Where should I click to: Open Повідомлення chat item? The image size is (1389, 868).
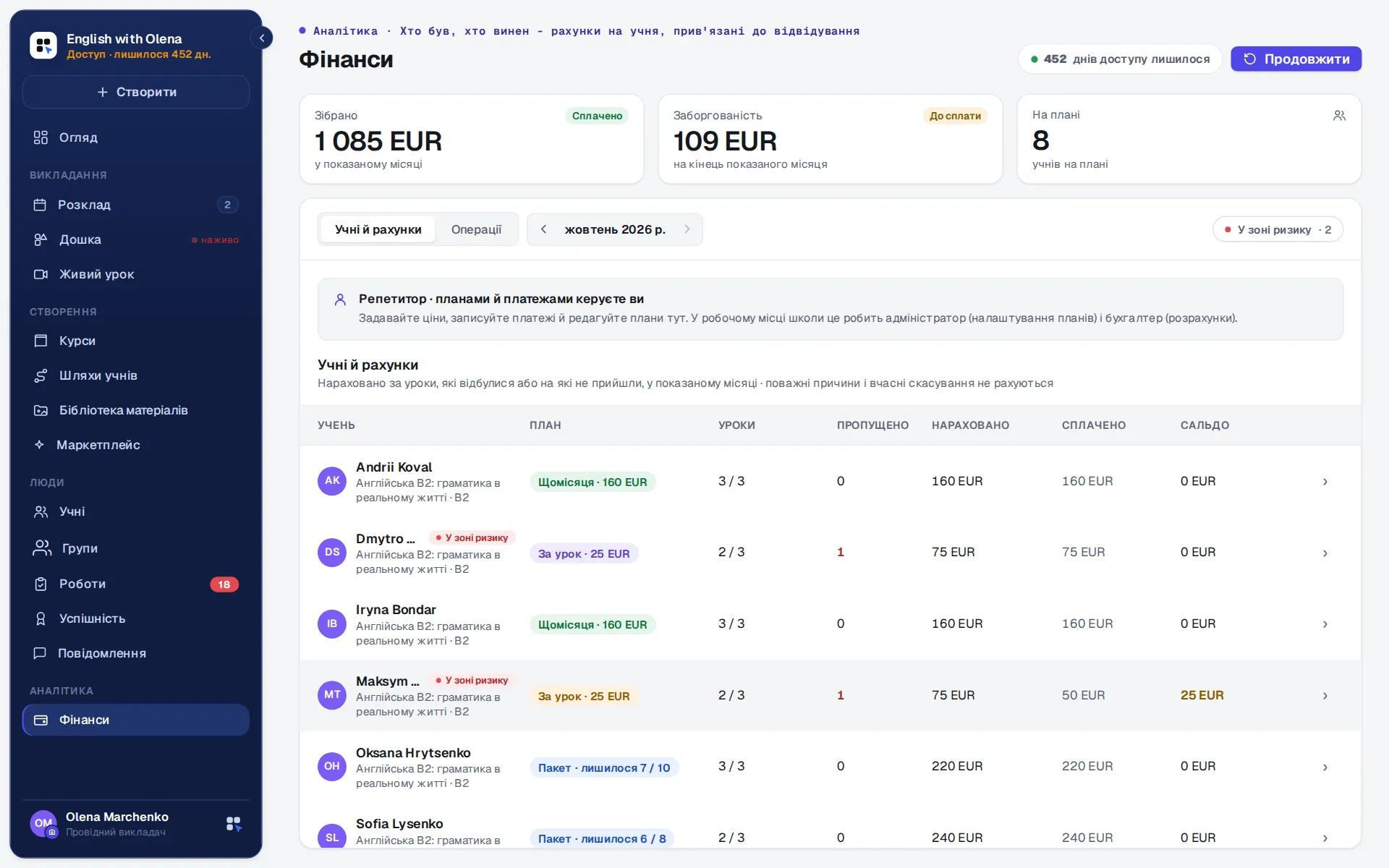136,653
